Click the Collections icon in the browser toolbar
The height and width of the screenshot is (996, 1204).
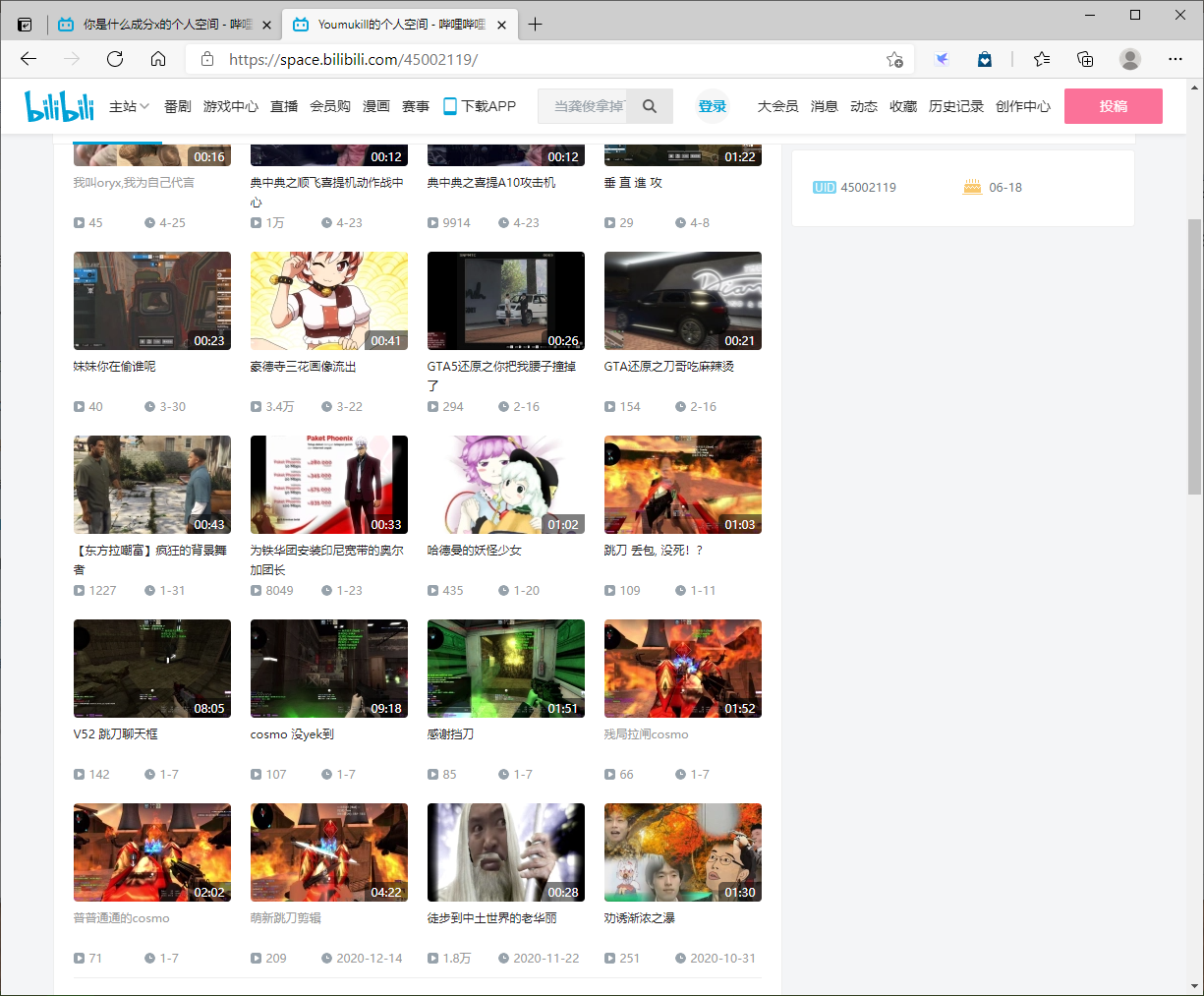point(1084,59)
